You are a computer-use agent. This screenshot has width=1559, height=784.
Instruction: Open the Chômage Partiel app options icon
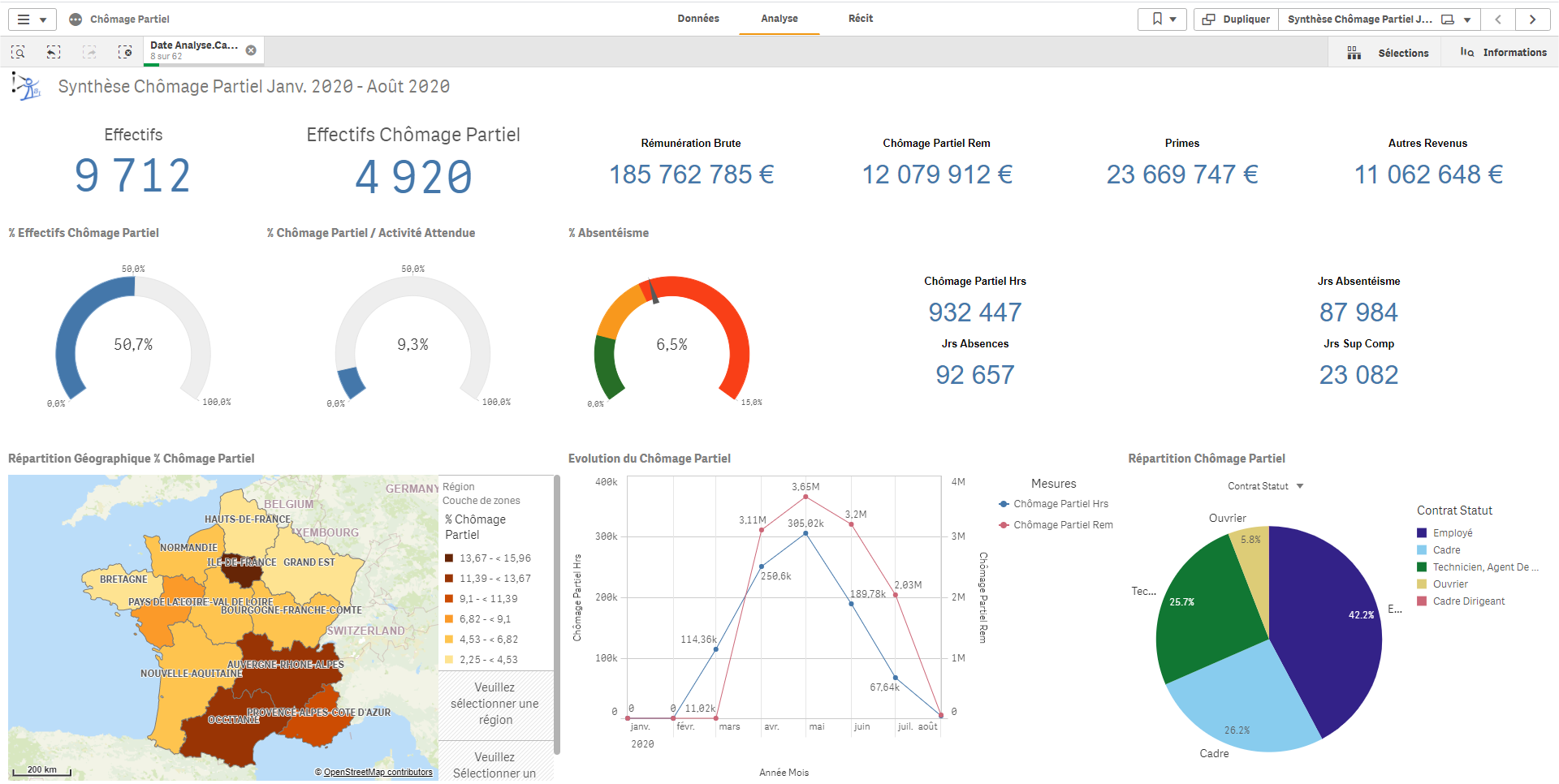pyautogui.click(x=76, y=19)
